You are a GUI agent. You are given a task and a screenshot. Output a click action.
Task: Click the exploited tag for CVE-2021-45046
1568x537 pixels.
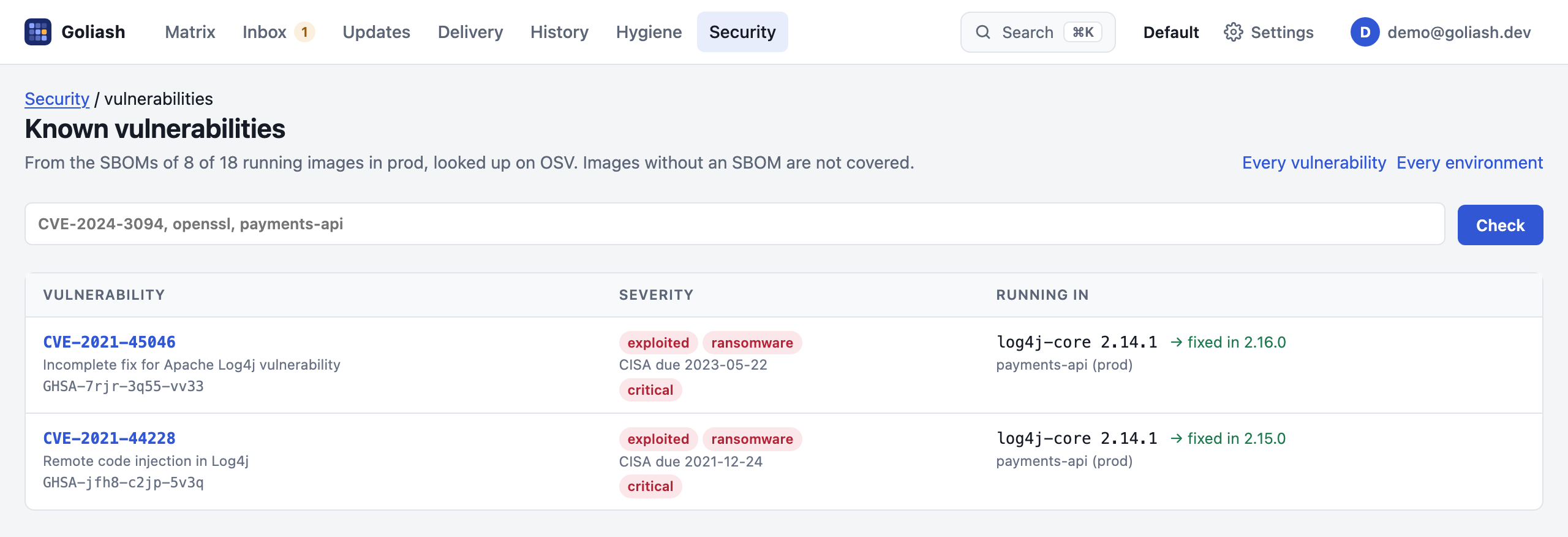click(x=658, y=343)
